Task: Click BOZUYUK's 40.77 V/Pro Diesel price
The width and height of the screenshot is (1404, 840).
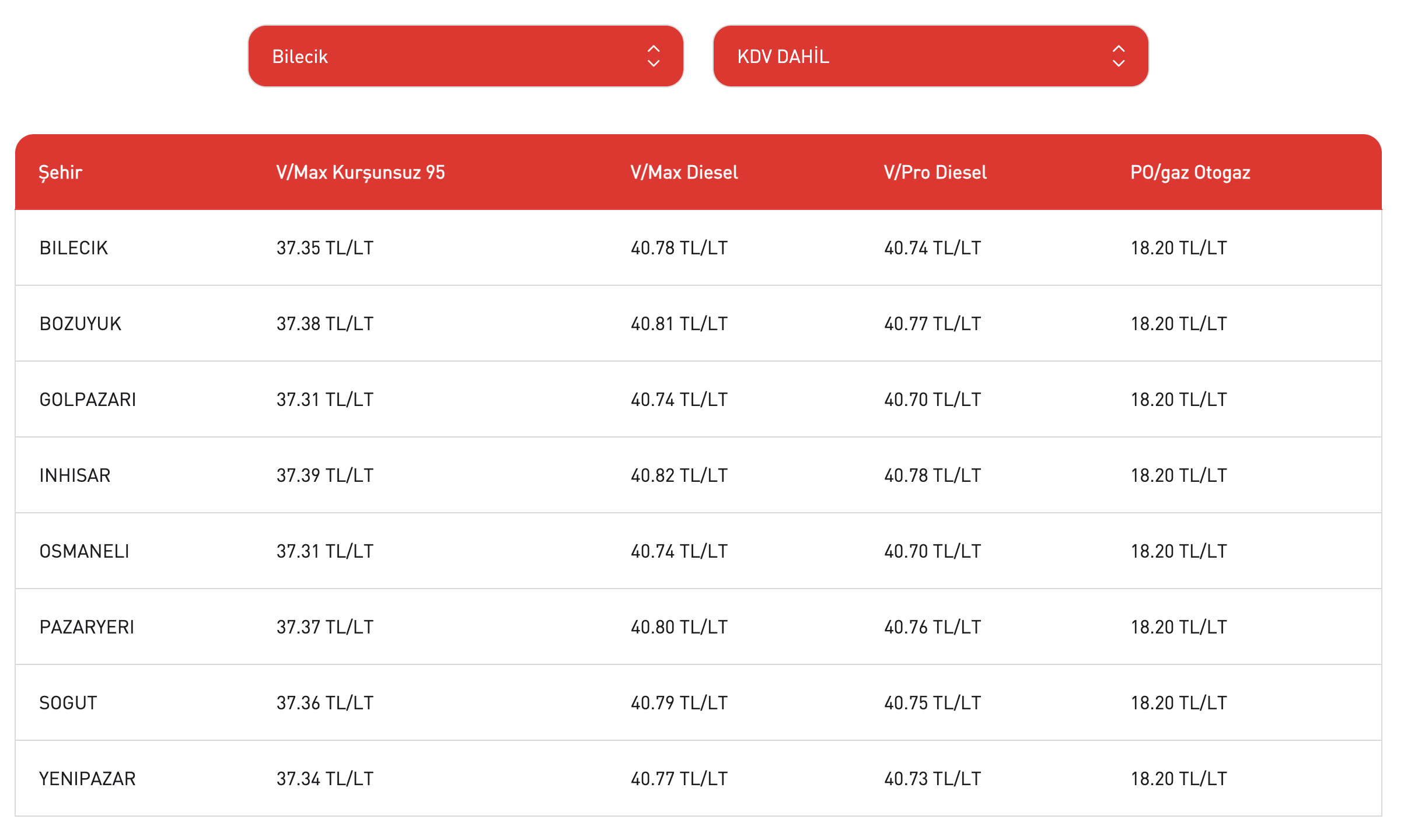Action: (932, 324)
